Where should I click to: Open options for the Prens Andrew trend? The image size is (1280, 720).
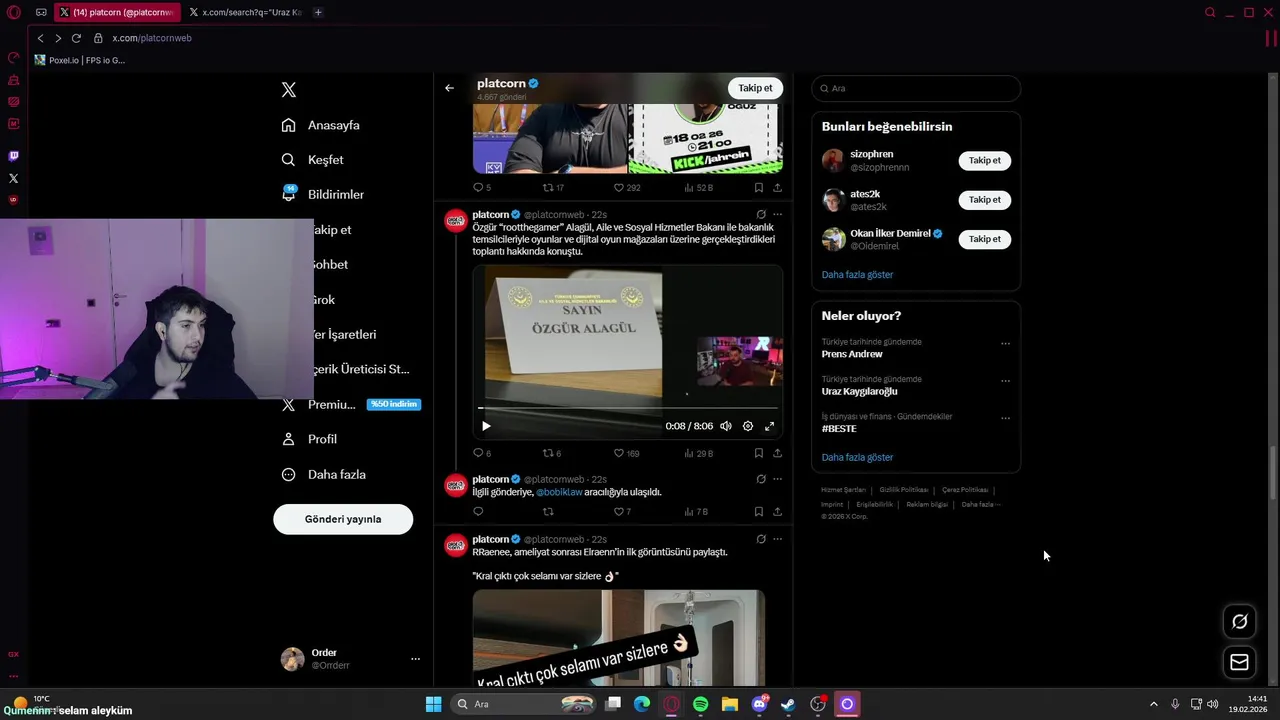[1005, 343]
